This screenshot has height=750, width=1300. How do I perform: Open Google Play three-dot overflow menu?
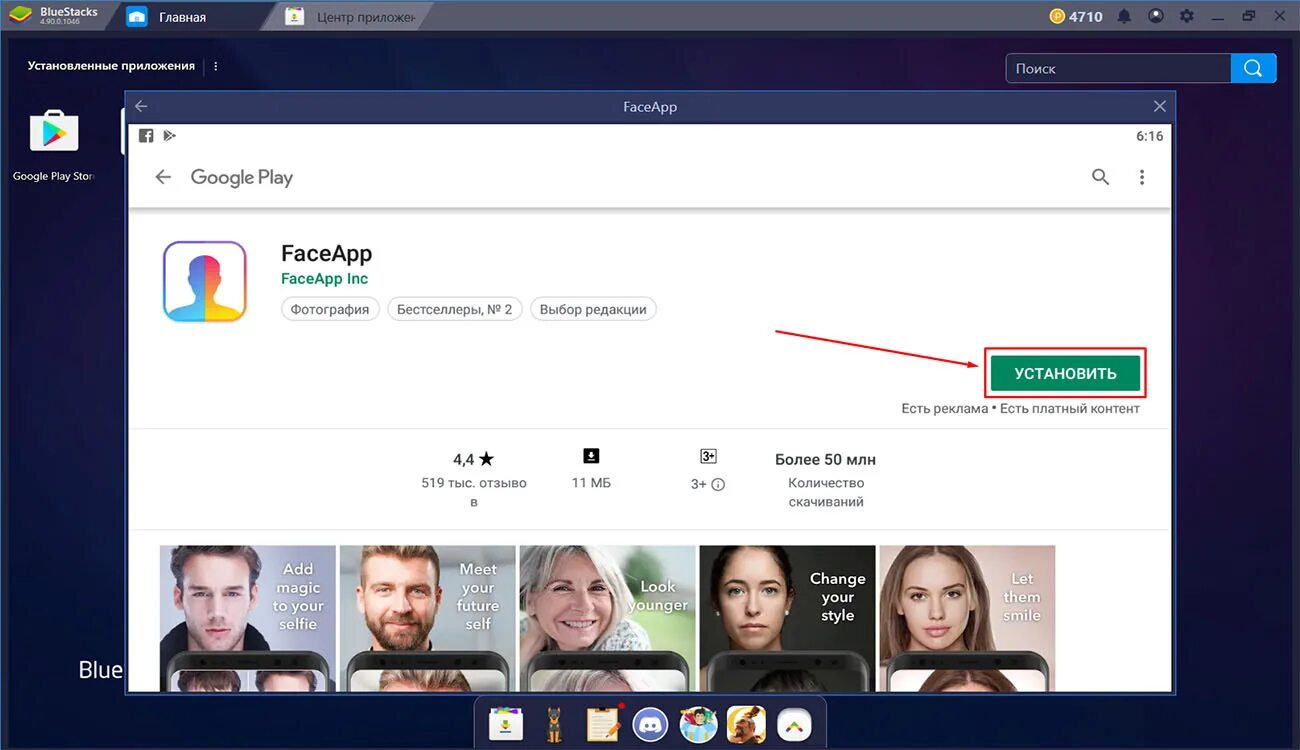[1142, 177]
